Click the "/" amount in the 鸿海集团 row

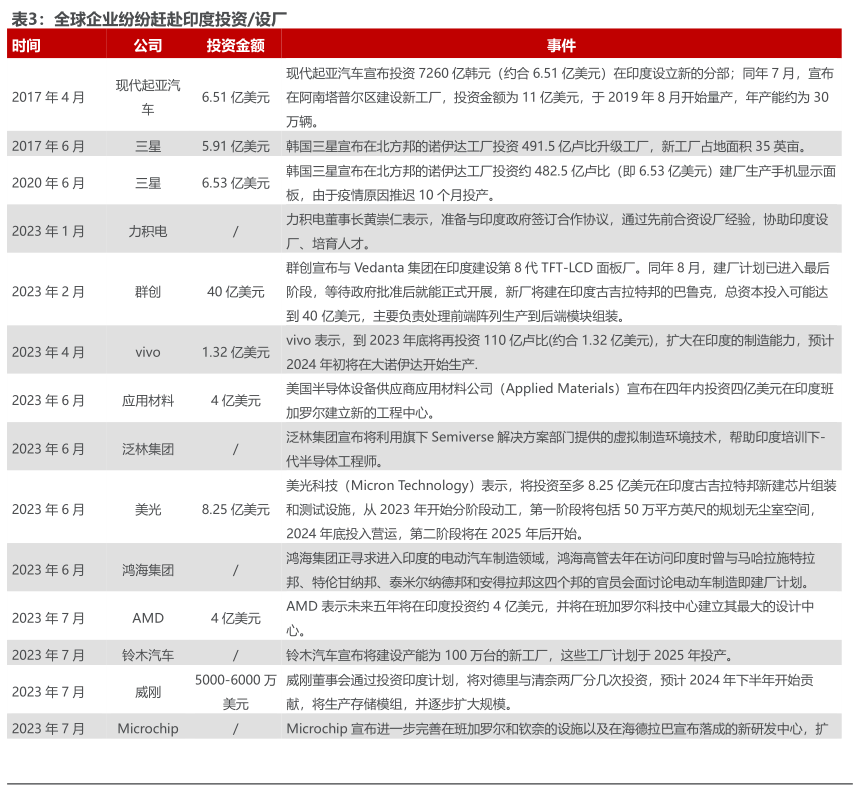point(235,570)
